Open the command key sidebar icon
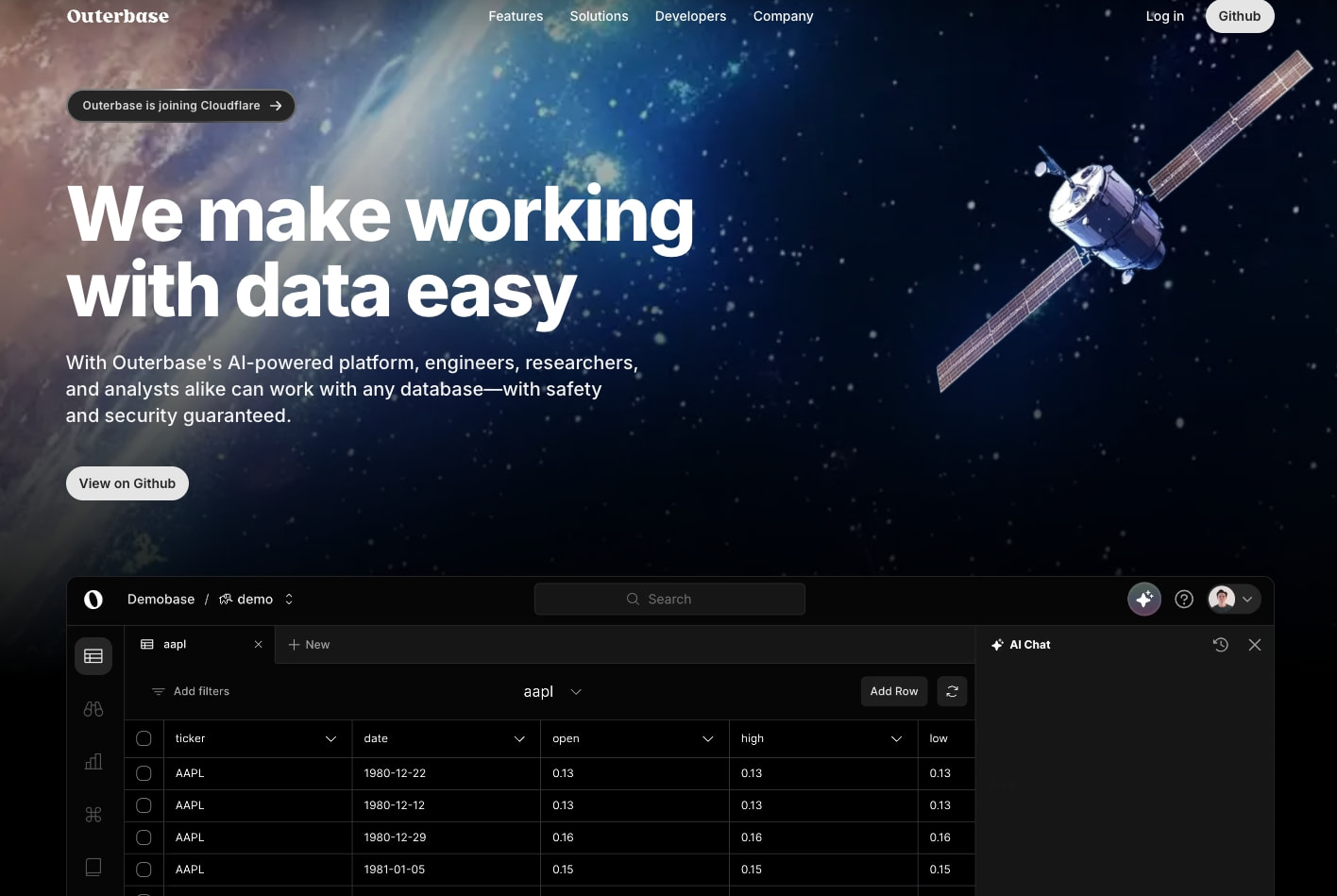Image resolution: width=1337 pixels, height=896 pixels. (x=93, y=815)
